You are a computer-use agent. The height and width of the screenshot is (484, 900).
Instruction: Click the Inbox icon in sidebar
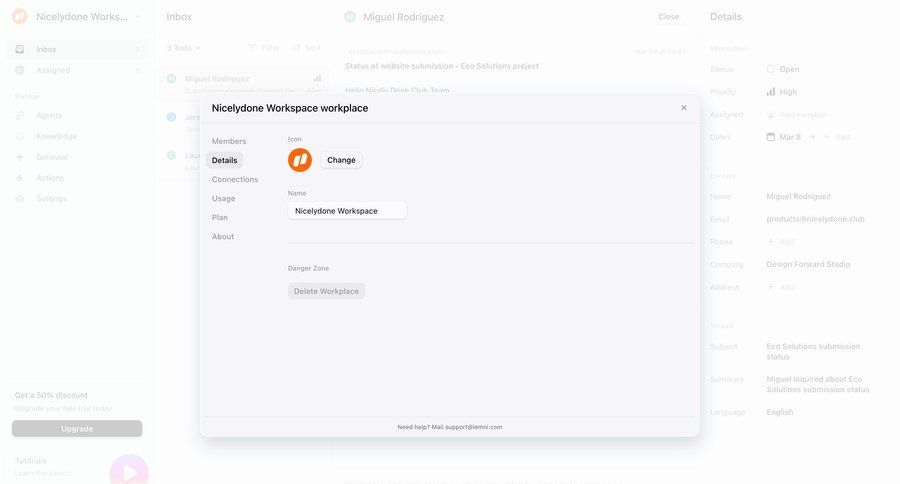[20, 49]
